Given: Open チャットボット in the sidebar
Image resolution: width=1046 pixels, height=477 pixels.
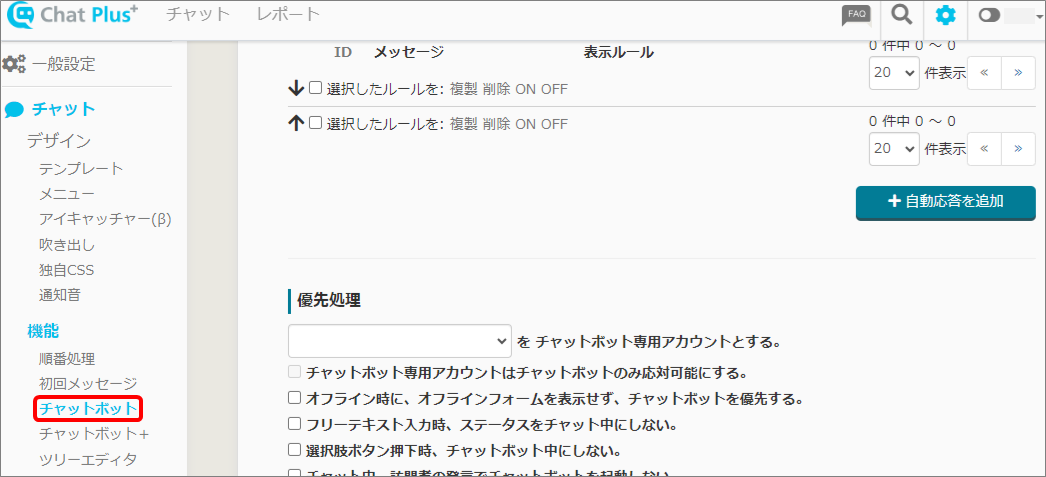Looking at the screenshot, I should coord(88,409).
